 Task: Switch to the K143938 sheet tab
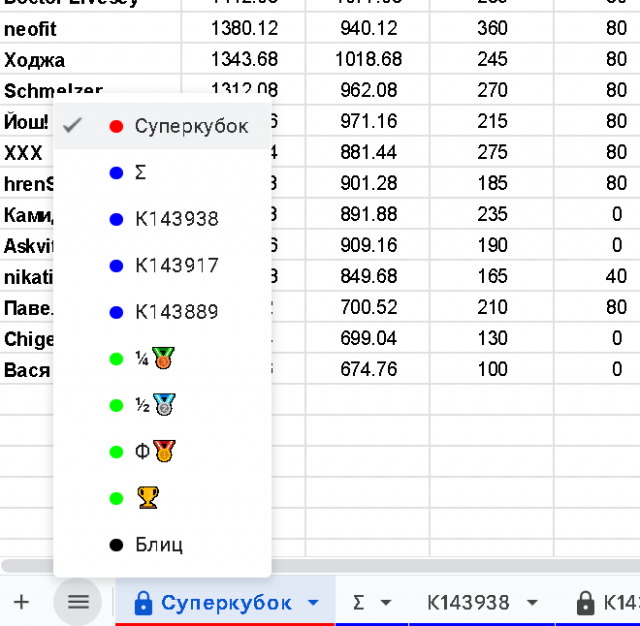tap(468, 603)
